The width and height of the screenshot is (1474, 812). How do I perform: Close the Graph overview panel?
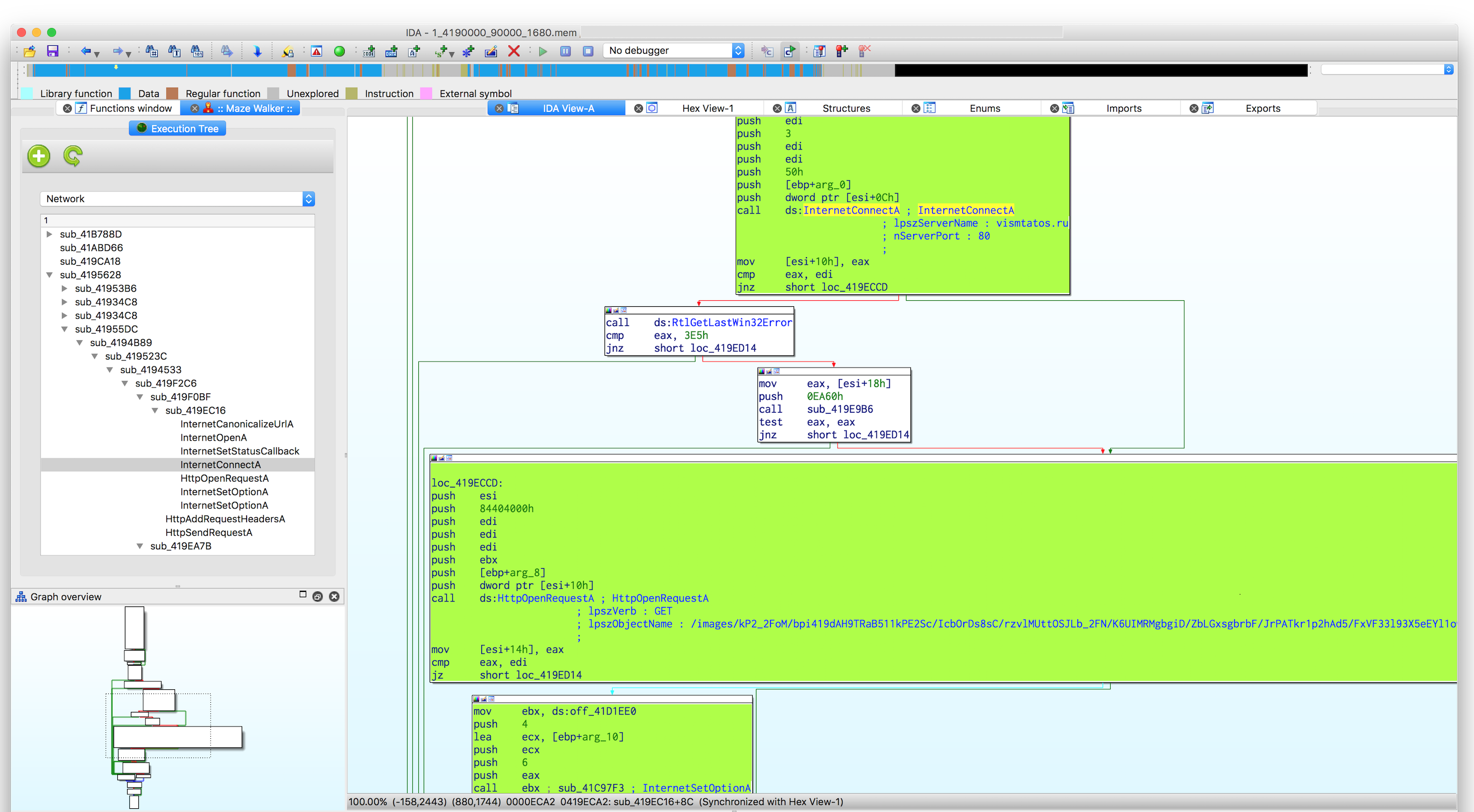point(334,597)
